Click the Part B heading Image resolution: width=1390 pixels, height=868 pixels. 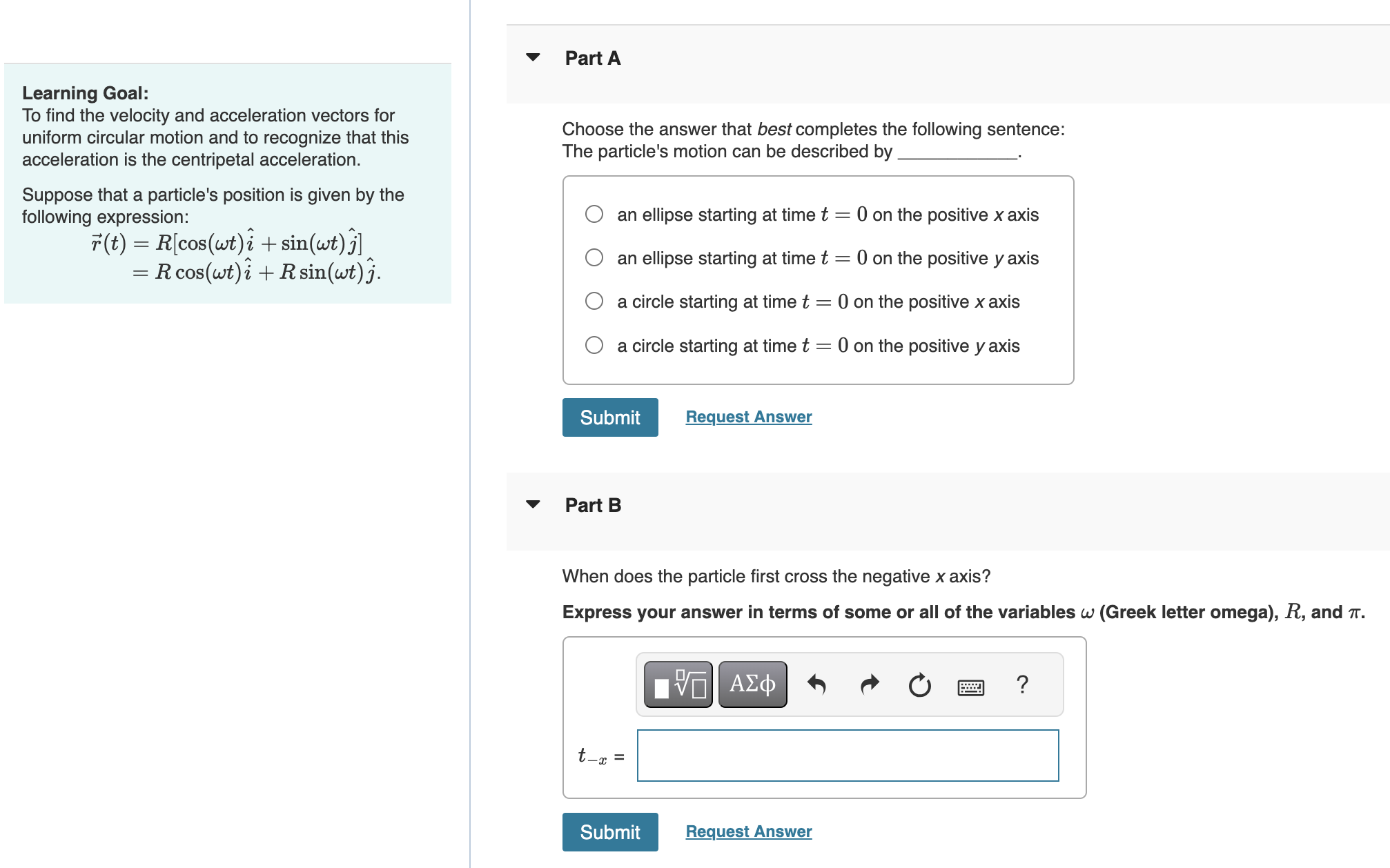click(591, 504)
